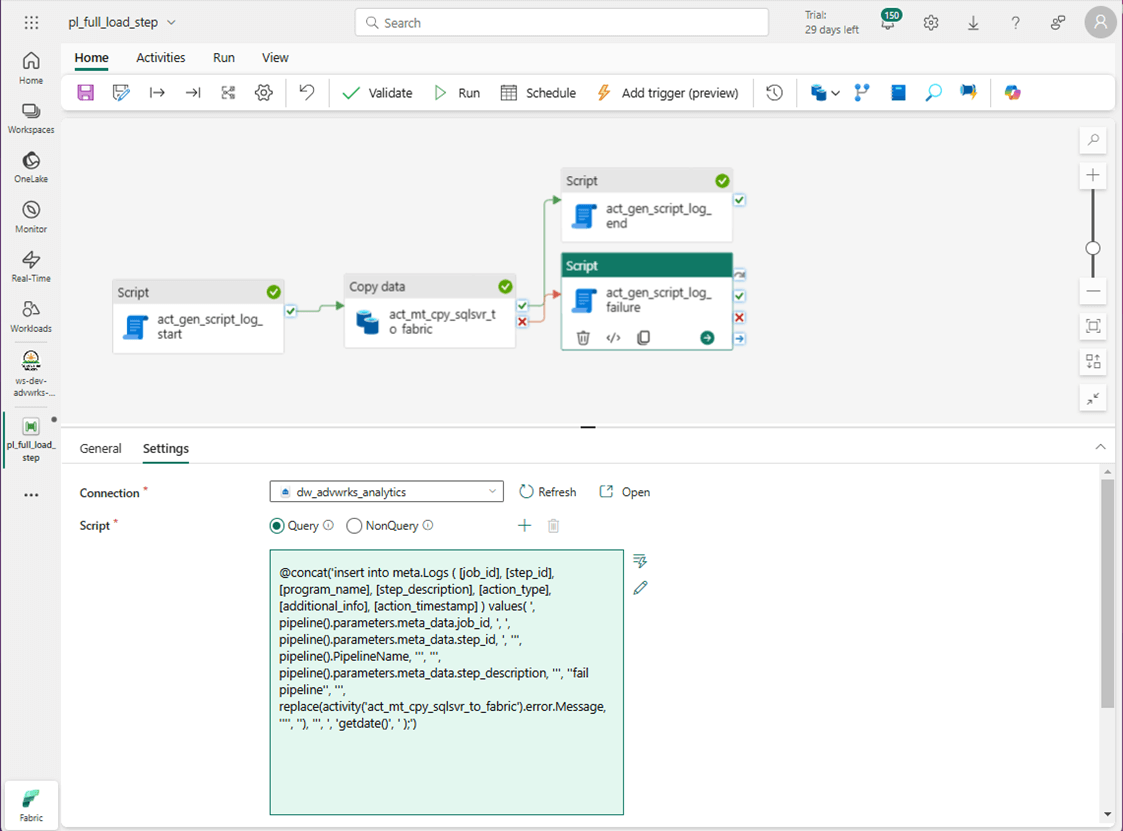Click the Copy data on-fail red X connector
This screenshot has width=1123, height=831.
coord(522,322)
